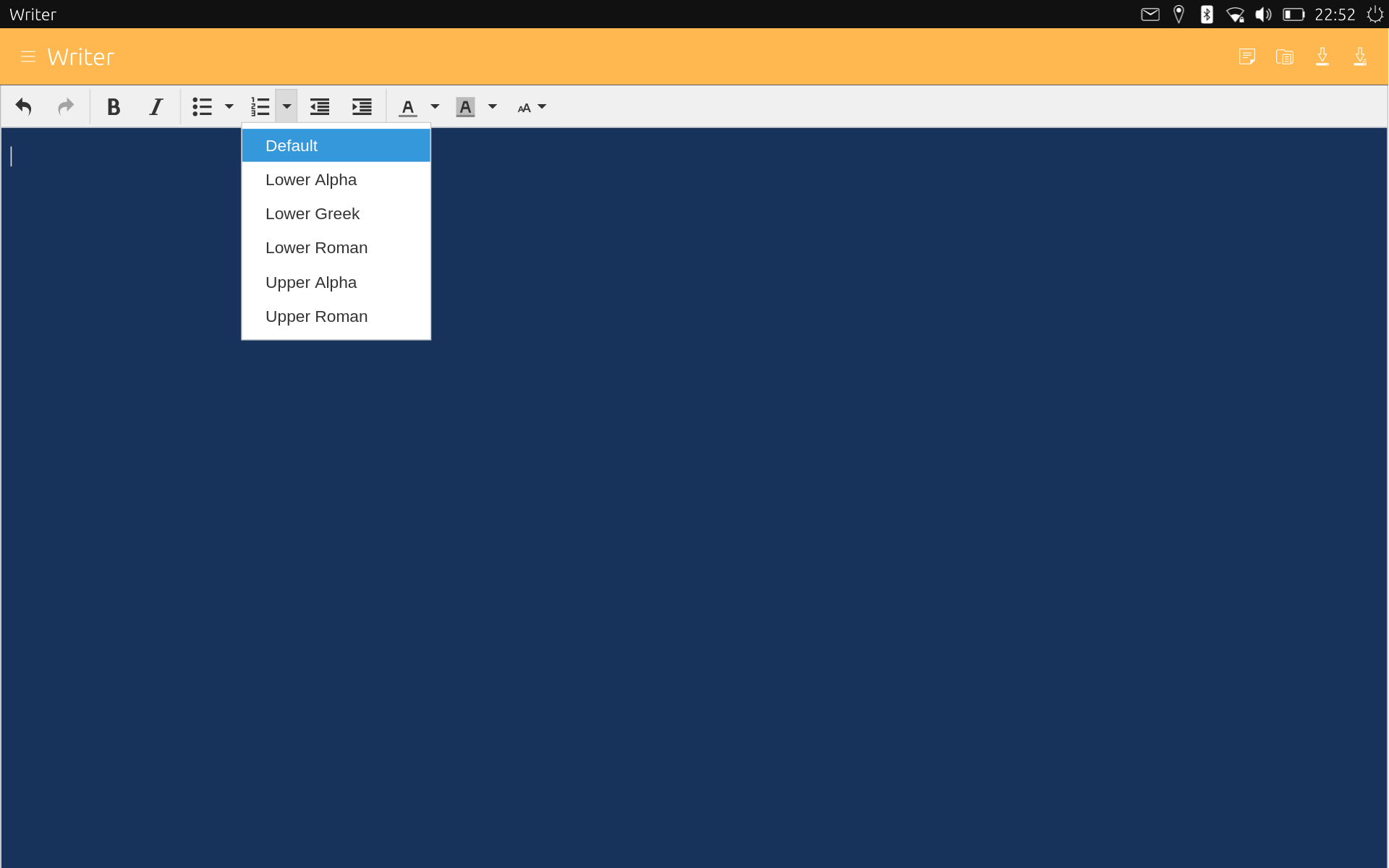Toggle Bold formatting

pos(114,107)
